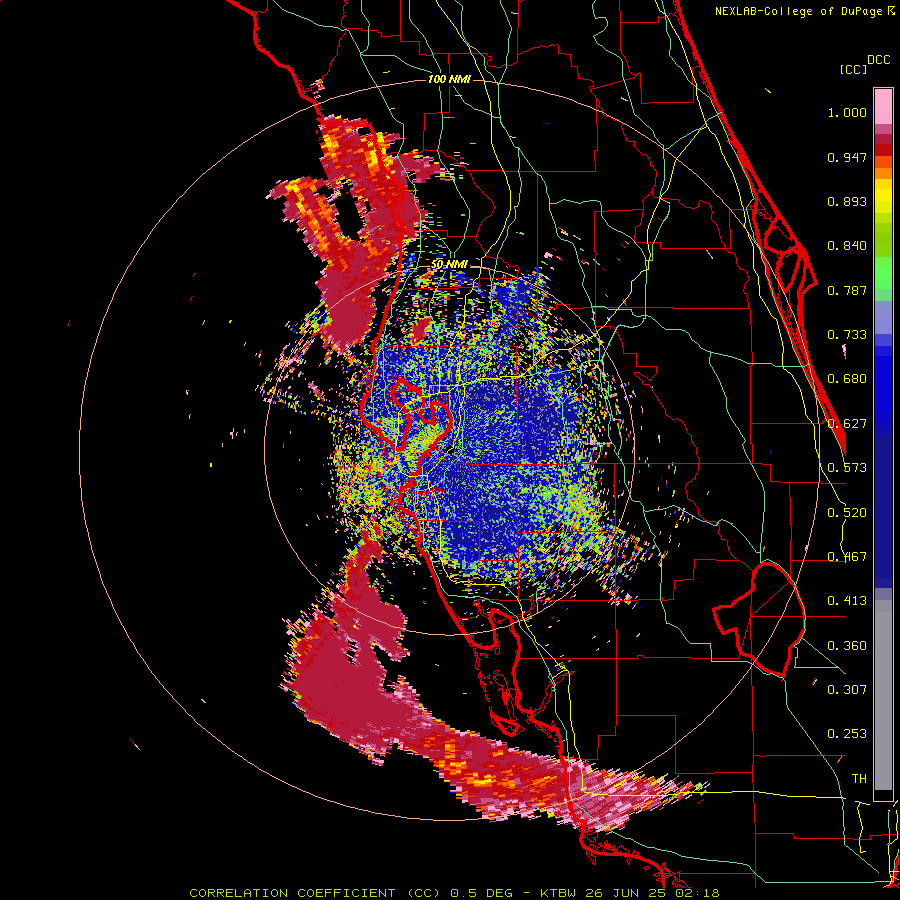
Task: Click the 0.520 color scale value
Action: tap(847, 513)
